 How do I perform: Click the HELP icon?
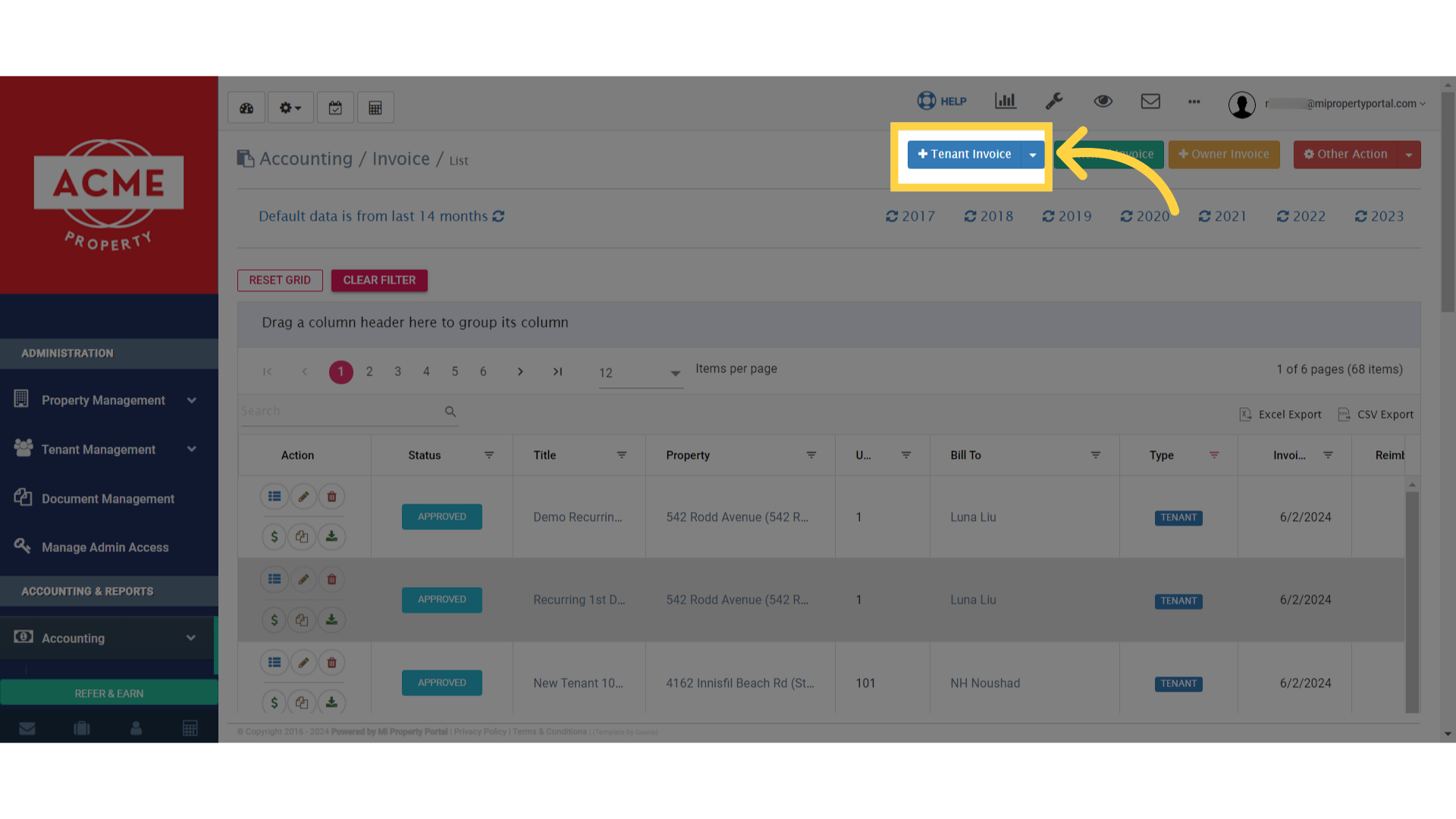tap(941, 100)
